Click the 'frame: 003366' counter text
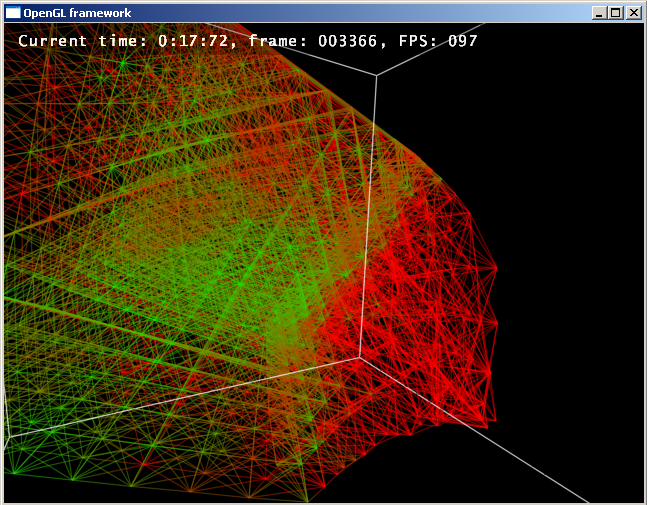Image resolution: width=647 pixels, height=505 pixels. pos(313,41)
